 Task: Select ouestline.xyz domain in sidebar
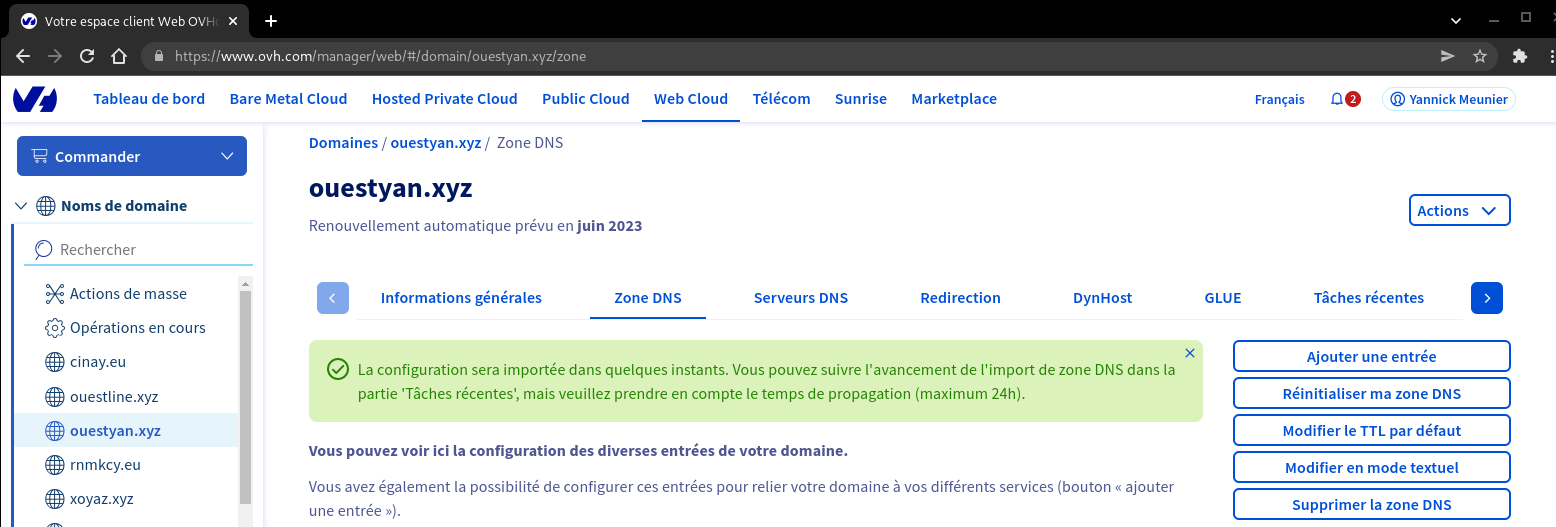[x=114, y=397]
